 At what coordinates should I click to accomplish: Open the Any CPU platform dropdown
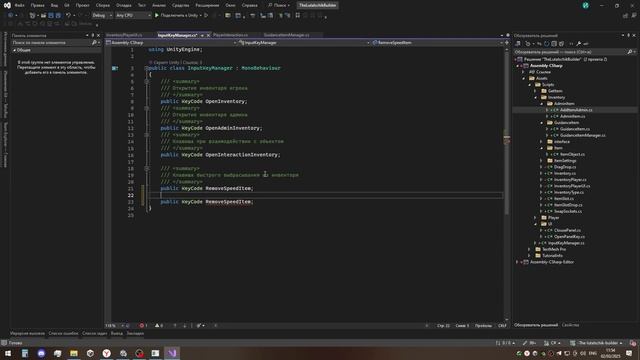point(133,16)
